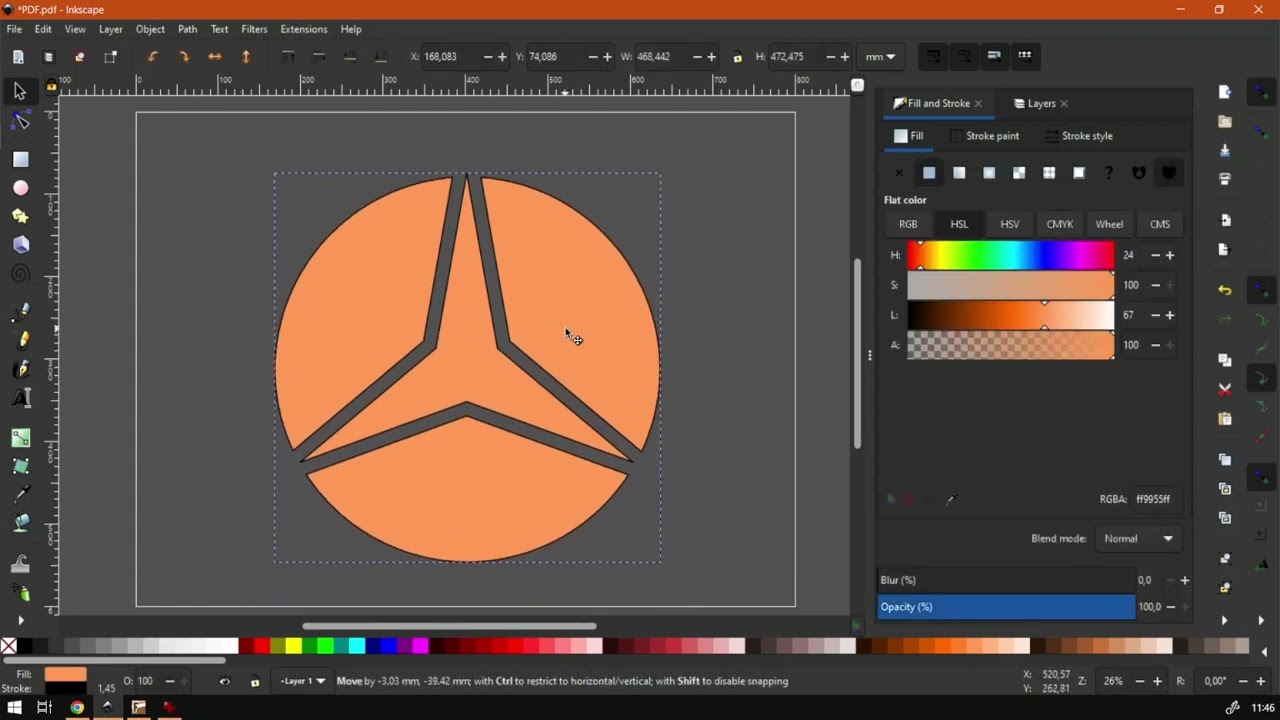Viewport: 1280px width, 720px height.
Task: Click the Hue rainbow slider
Action: tap(1010, 255)
